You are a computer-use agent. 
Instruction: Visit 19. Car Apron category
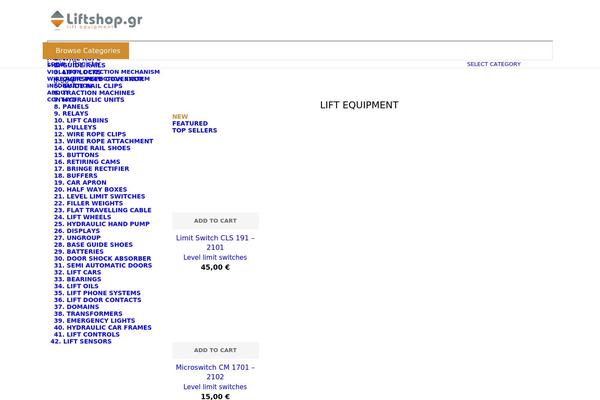click(x=80, y=183)
